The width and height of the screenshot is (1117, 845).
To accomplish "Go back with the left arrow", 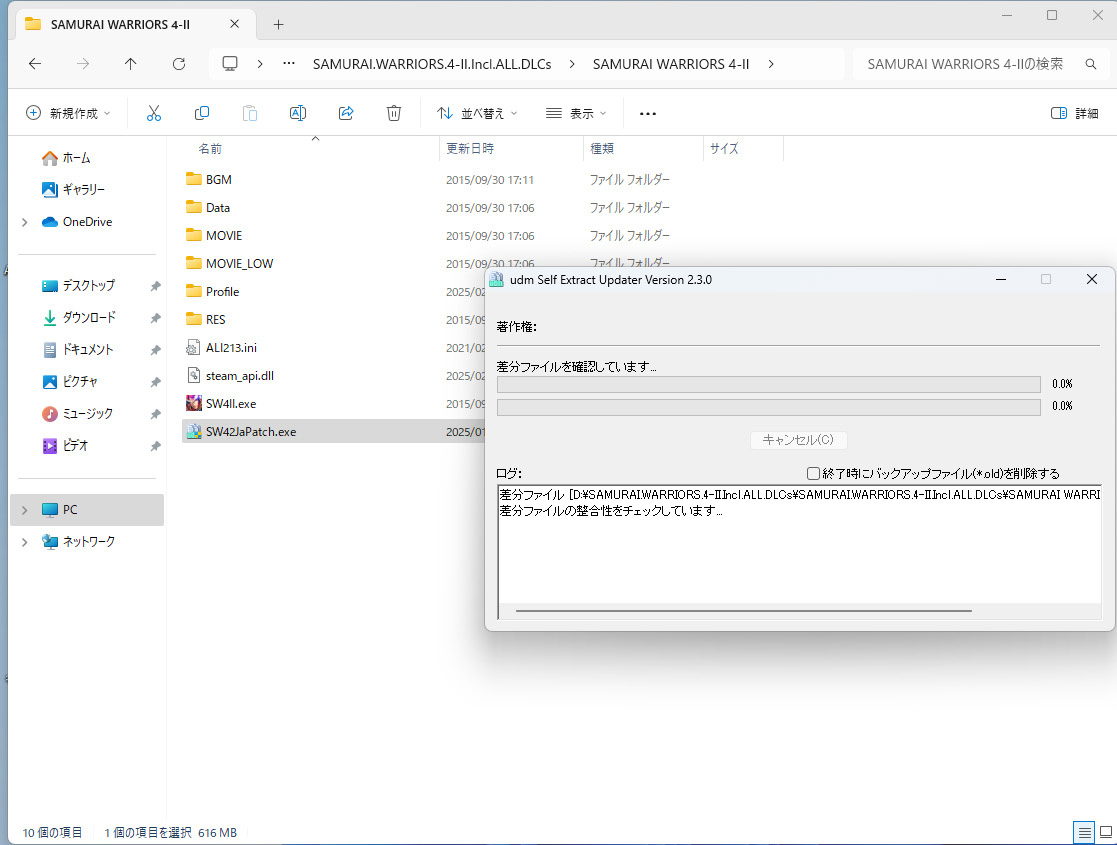I will click(x=35, y=64).
